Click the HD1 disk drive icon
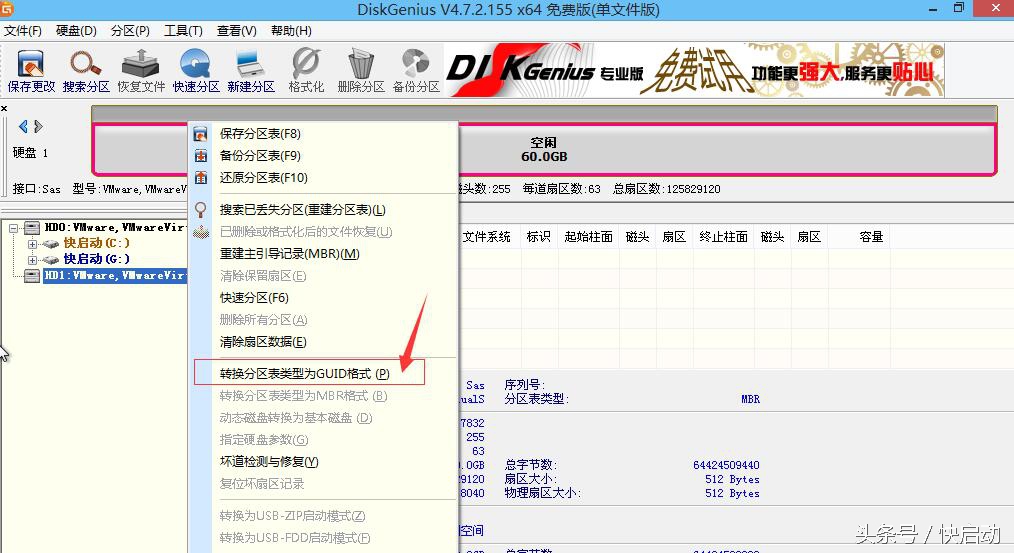Viewport: 1014px width, 553px height. 32,276
